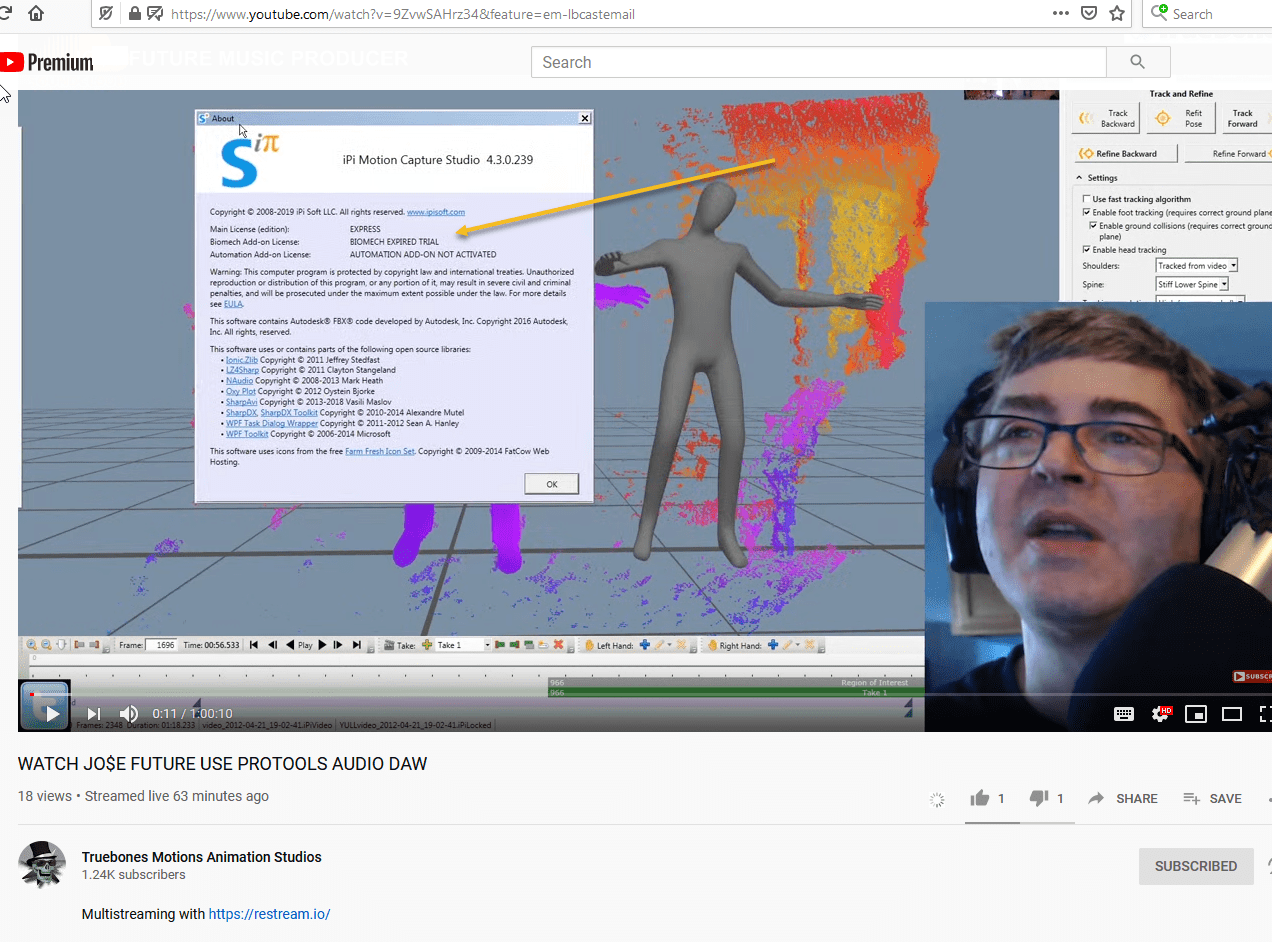
Task: Save video to a playlist
Action: tap(1212, 798)
